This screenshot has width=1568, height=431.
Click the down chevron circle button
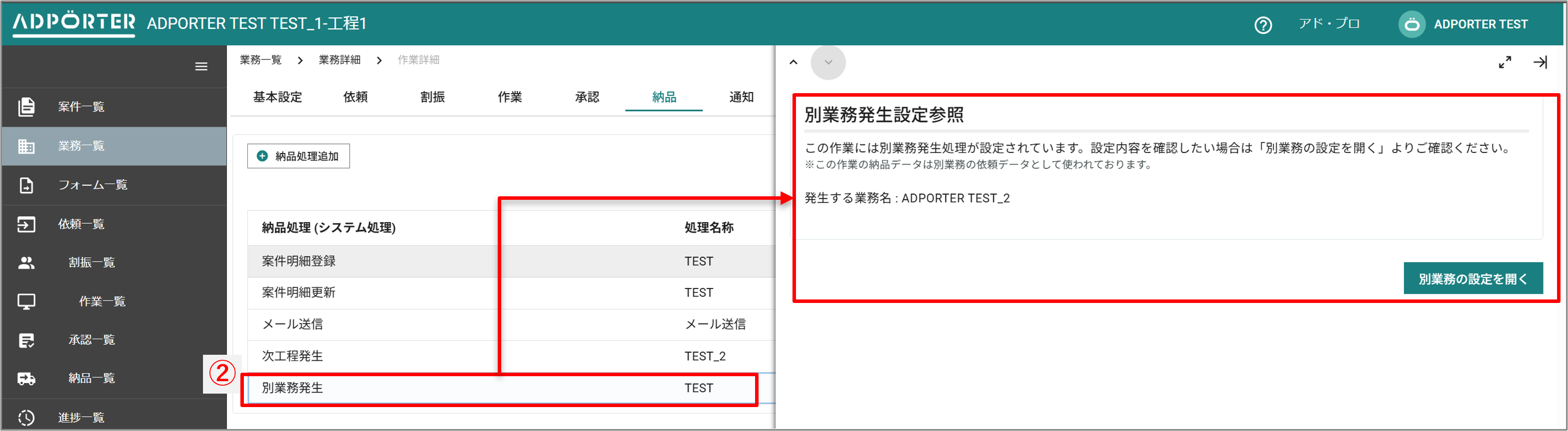tap(828, 63)
